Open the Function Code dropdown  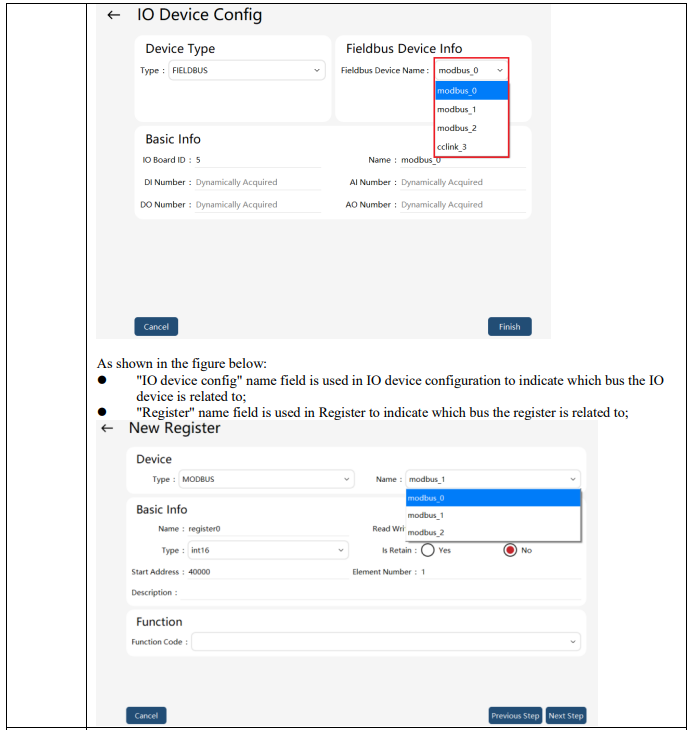386,642
